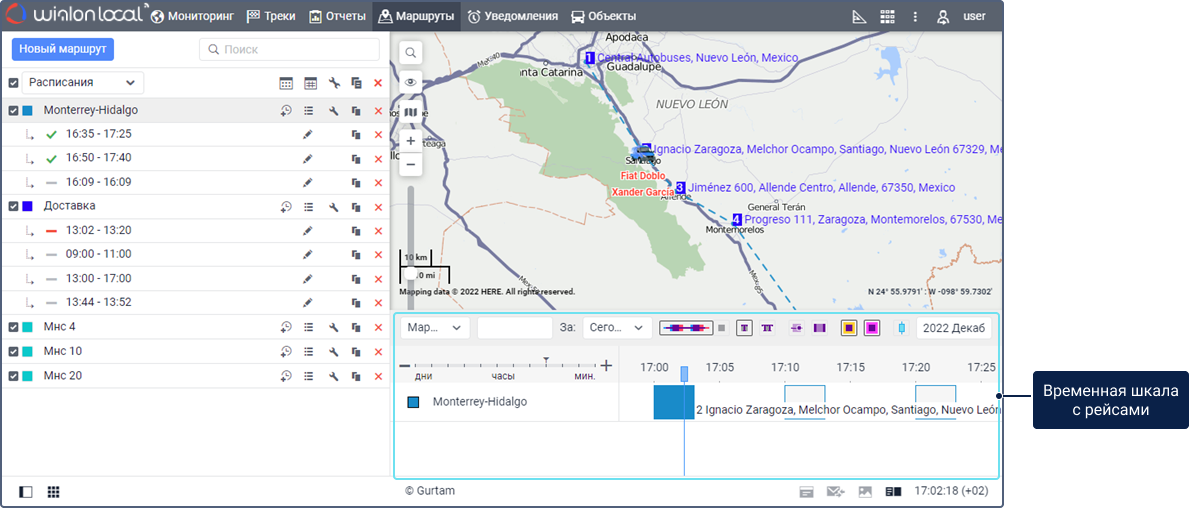Delete the Доставка route
Viewport: 1191px width, 508px height.
[378, 207]
